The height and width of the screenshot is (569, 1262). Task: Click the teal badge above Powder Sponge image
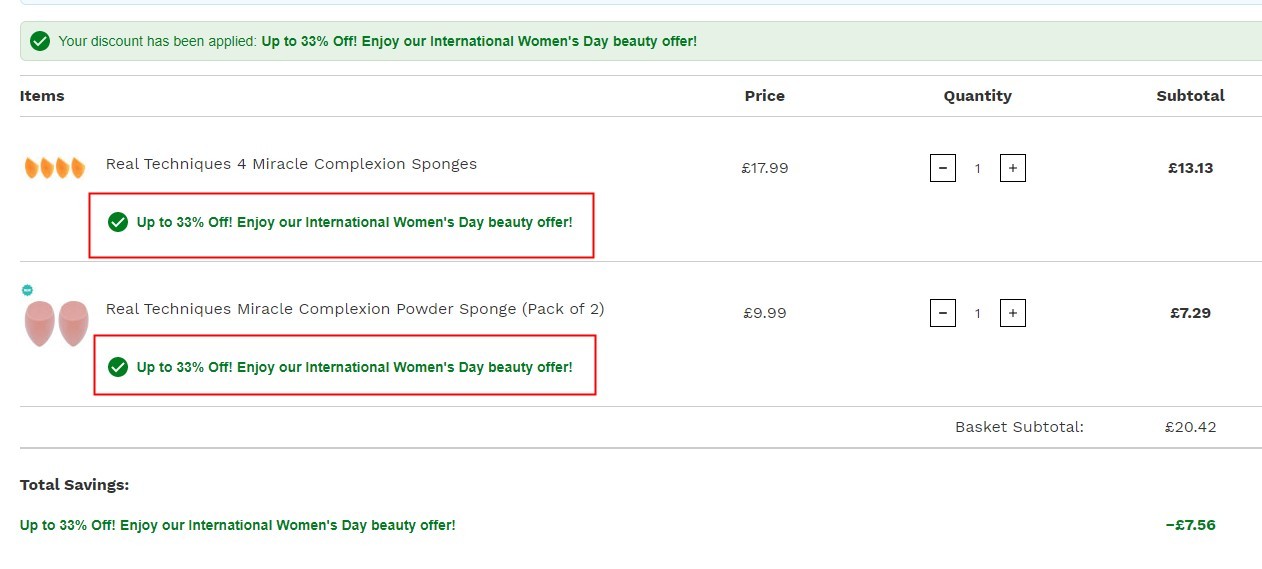coord(27,290)
